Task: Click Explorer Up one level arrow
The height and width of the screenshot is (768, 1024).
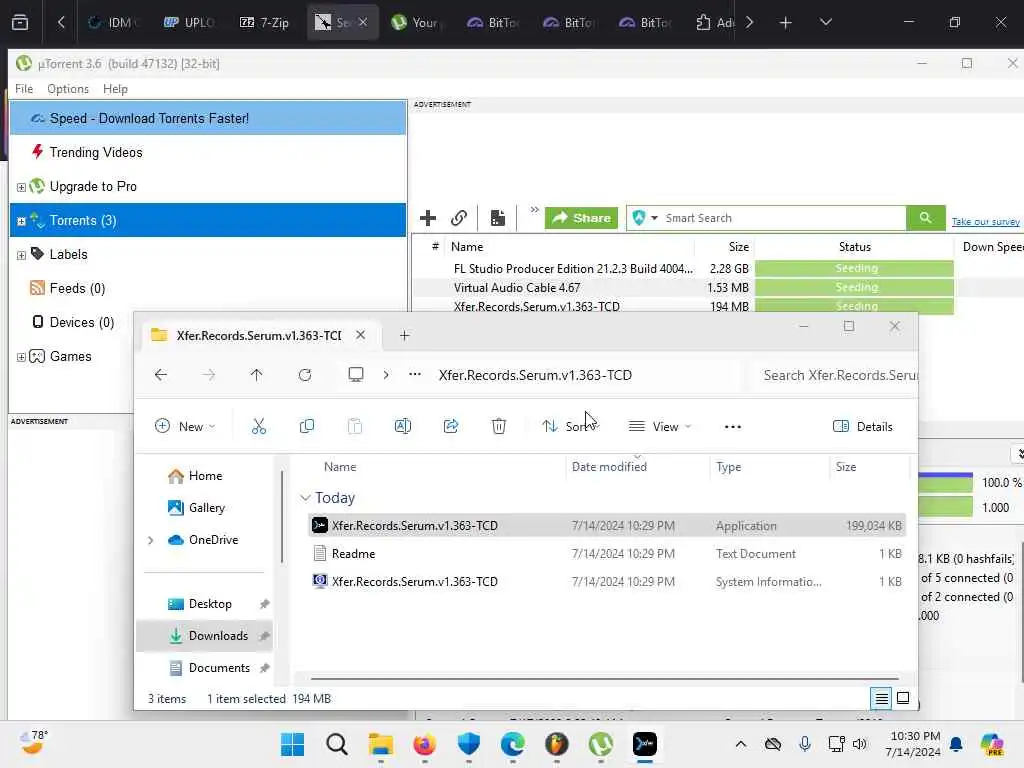Action: 256,375
